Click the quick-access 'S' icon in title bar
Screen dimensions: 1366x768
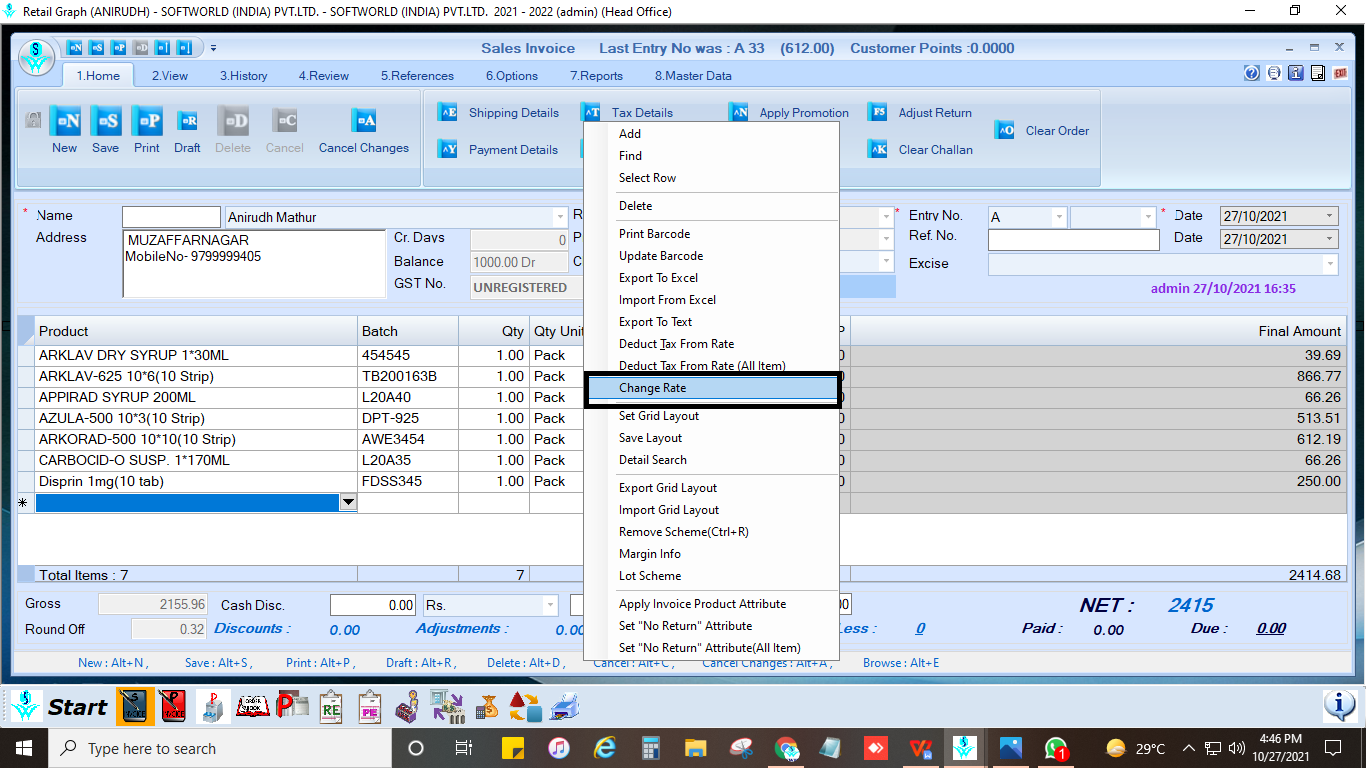[x=97, y=47]
